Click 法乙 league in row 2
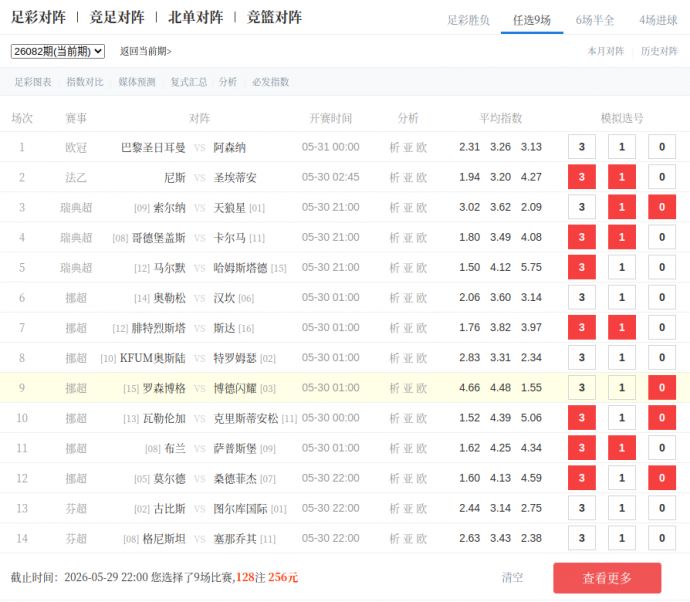690x602 pixels. point(76,177)
